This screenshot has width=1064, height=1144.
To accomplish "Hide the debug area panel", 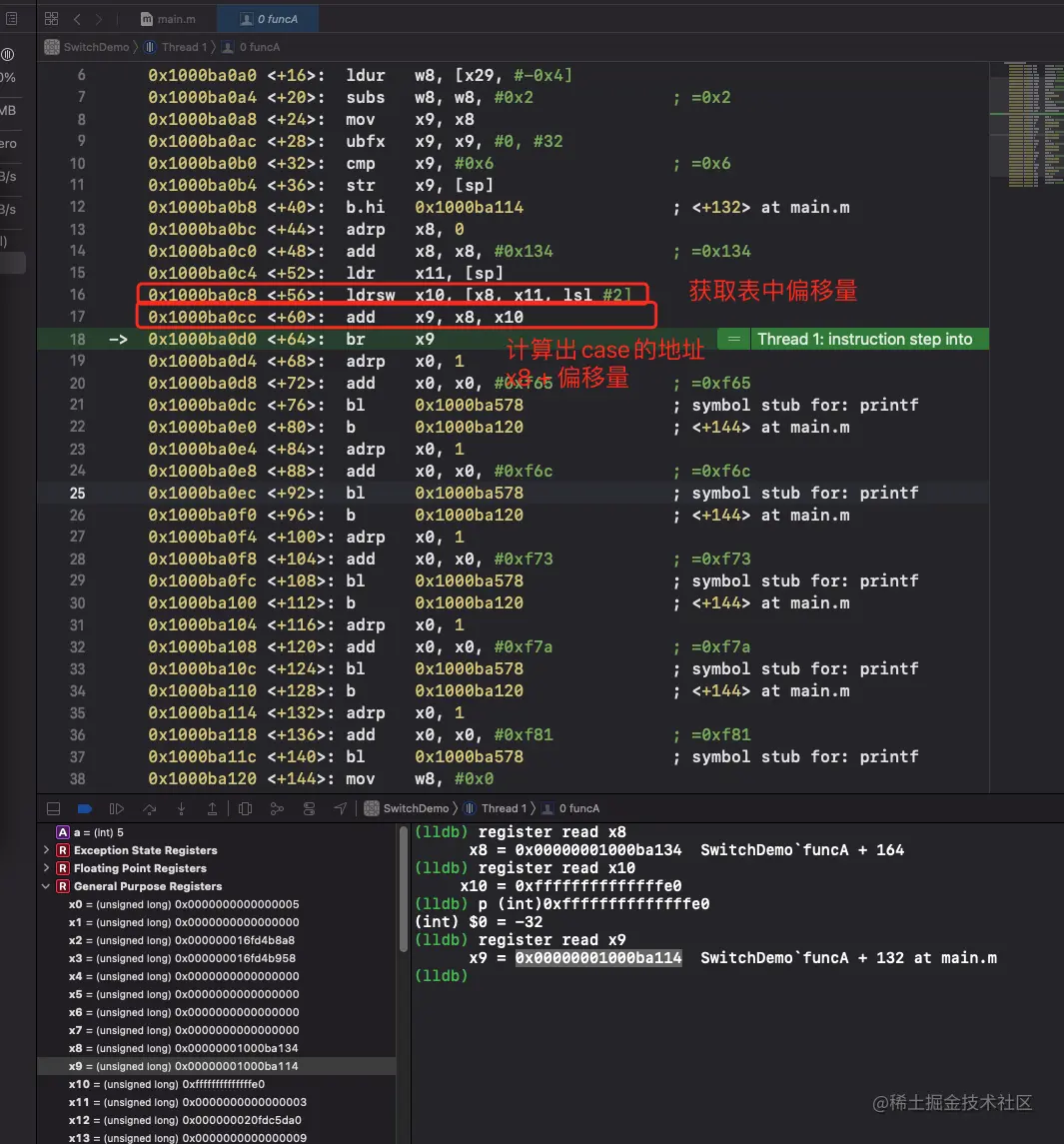I will pyautogui.click(x=51, y=808).
